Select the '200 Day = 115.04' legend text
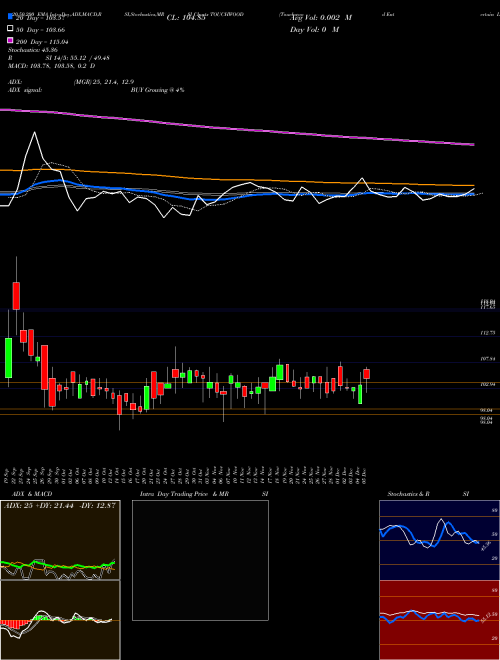Image resolution: width=500 pixels, height=660 pixels. pyautogui.click(x=42, y=42)
